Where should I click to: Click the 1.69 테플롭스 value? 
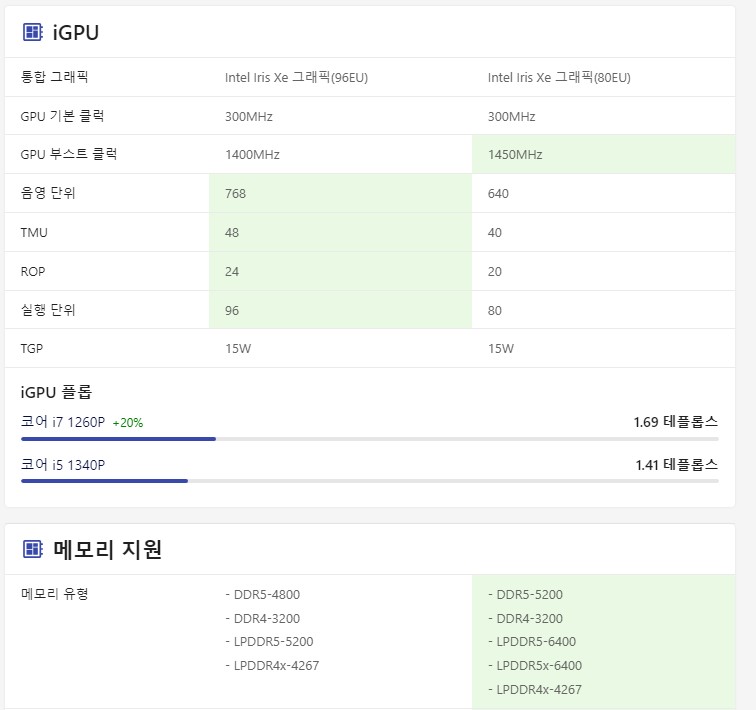click(x=676, y=422)
